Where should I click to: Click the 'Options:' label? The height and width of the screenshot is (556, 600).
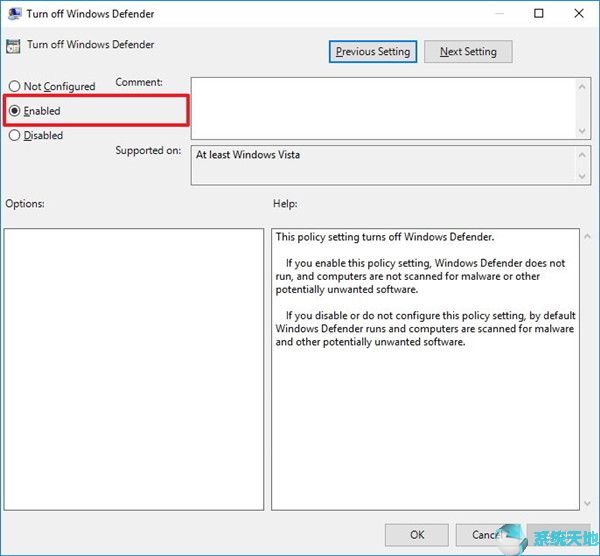click(x=25, y=204)
